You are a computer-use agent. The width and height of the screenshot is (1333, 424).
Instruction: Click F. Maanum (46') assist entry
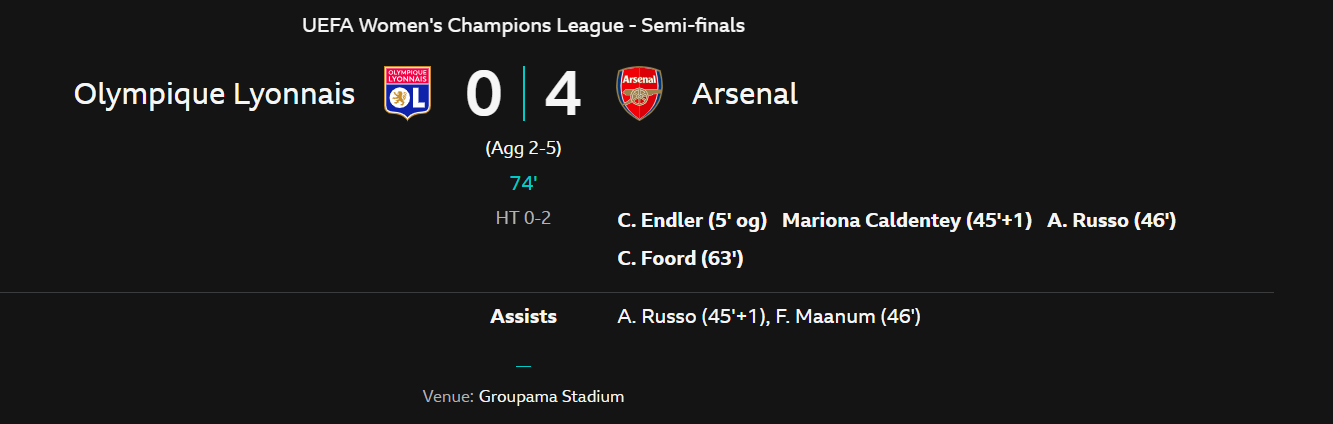pyautogui.click(x=848, y=316)
